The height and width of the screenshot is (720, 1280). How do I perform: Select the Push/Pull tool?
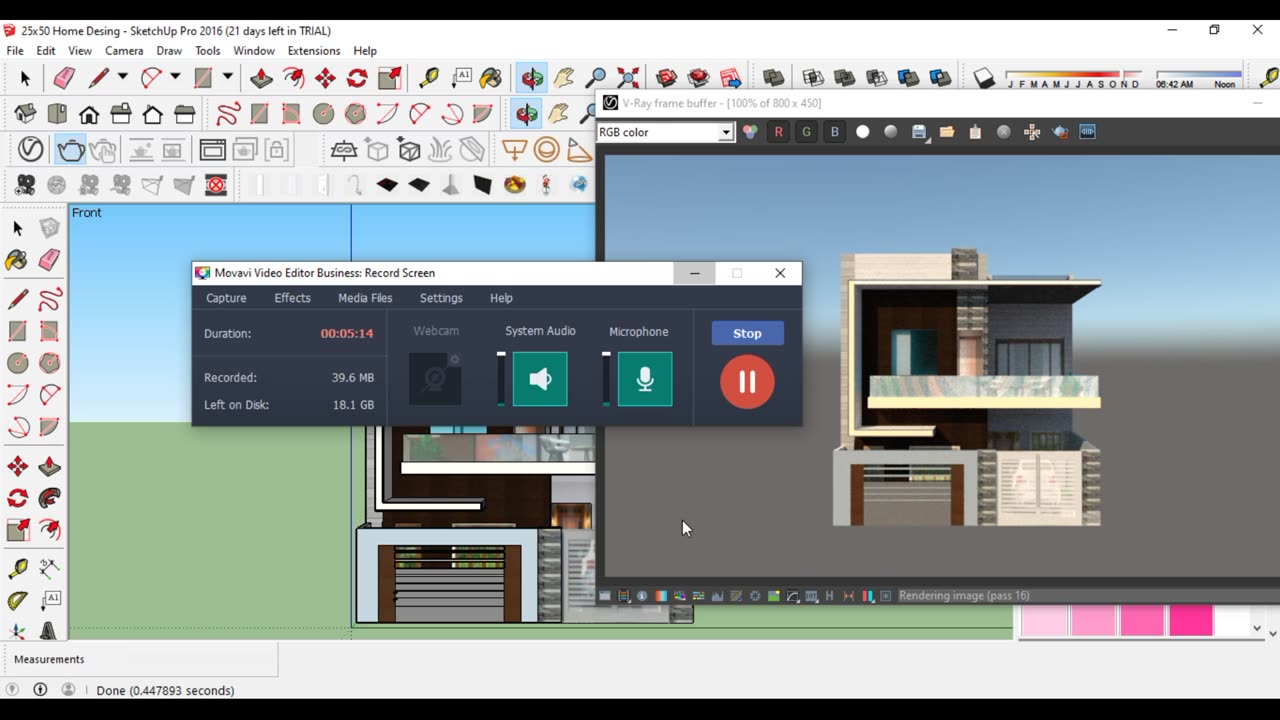(x=261, y=78)
